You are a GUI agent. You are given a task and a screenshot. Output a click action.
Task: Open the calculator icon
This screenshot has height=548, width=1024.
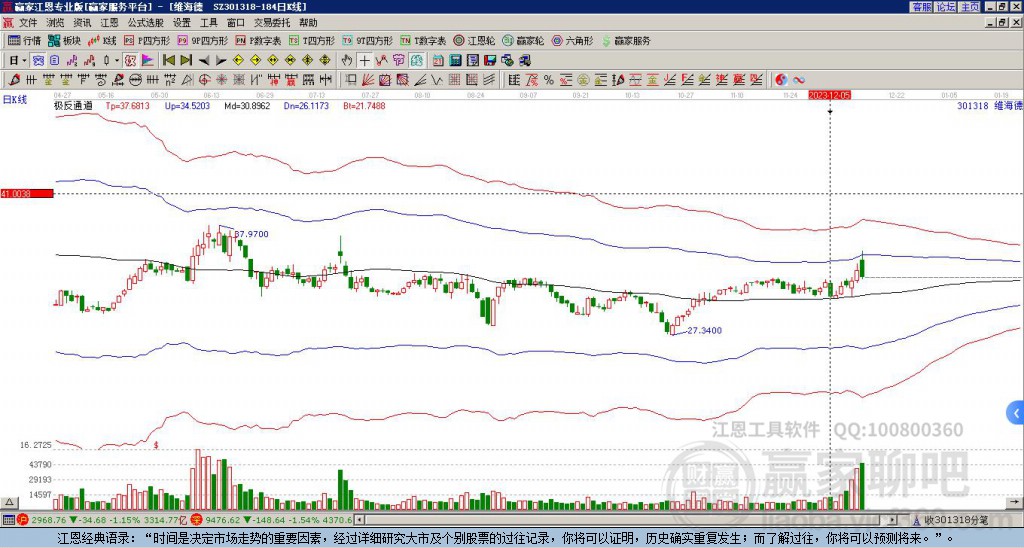(456, 61)
